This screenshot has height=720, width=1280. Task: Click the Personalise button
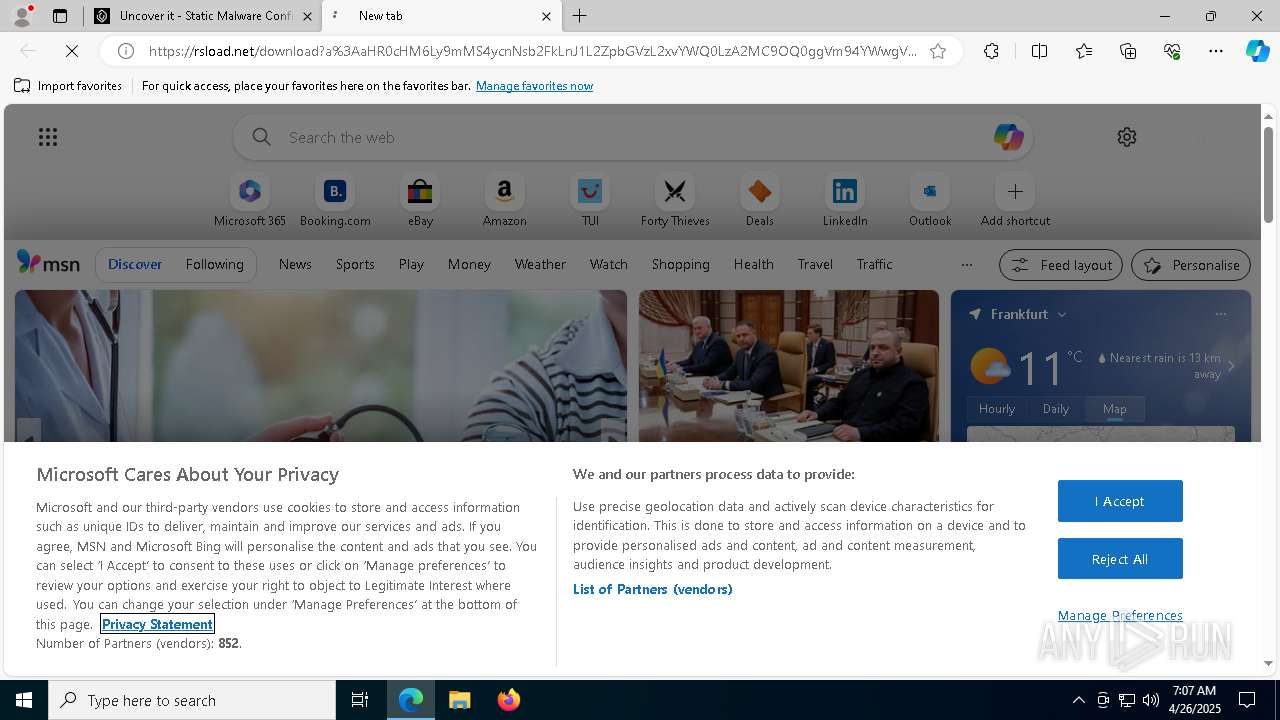click(1191, 265)
